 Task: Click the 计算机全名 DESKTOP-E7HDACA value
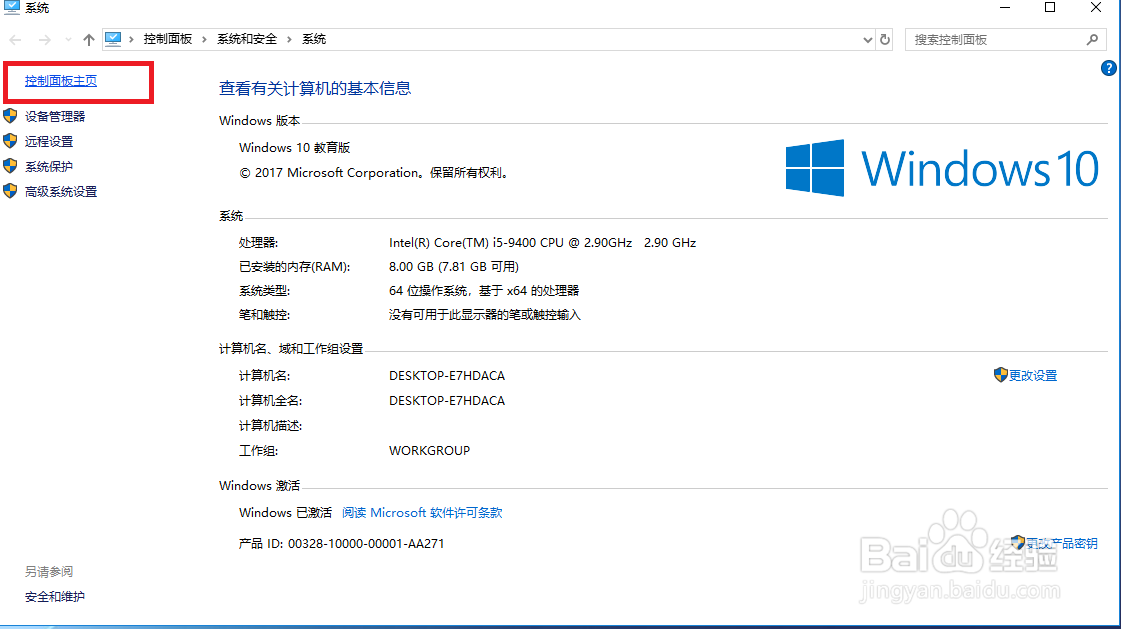tap(447, 400)
